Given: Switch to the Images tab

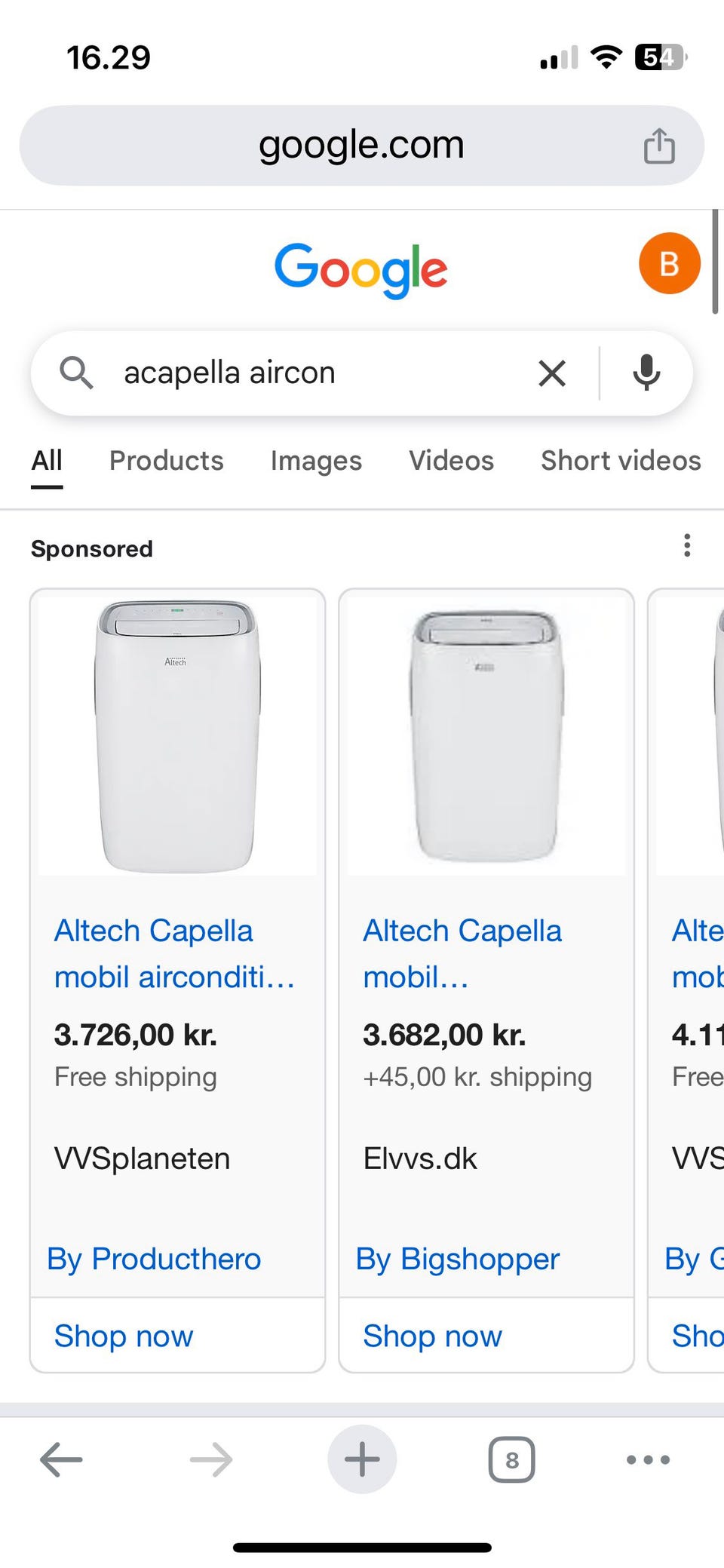Looking at the screenshot, I should click(x=316, y=461).
